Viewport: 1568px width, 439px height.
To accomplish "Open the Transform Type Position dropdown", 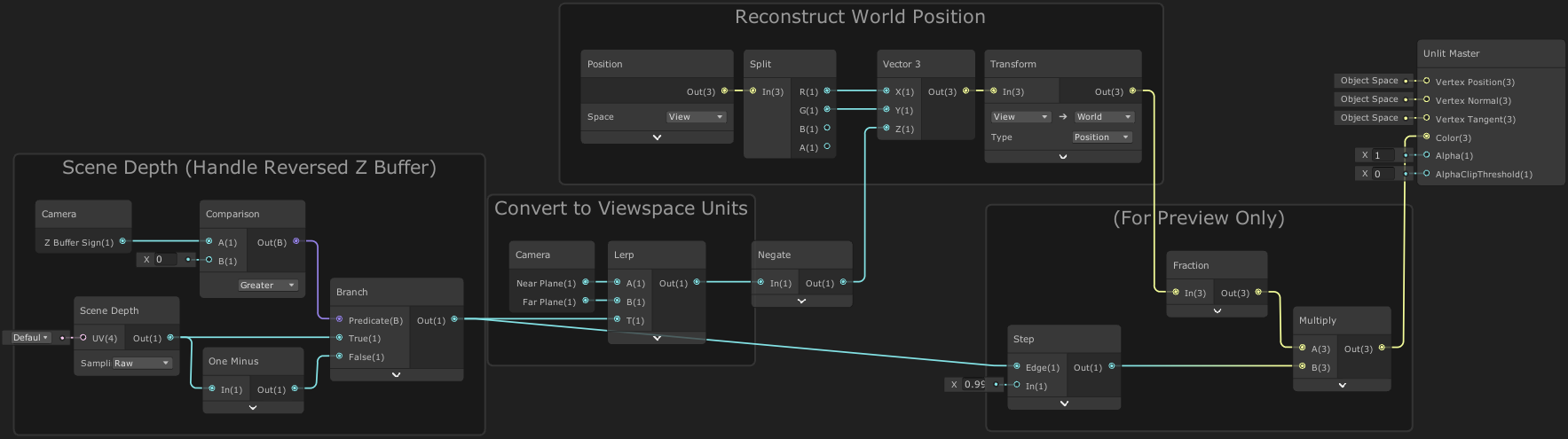I will [1101, 137].
